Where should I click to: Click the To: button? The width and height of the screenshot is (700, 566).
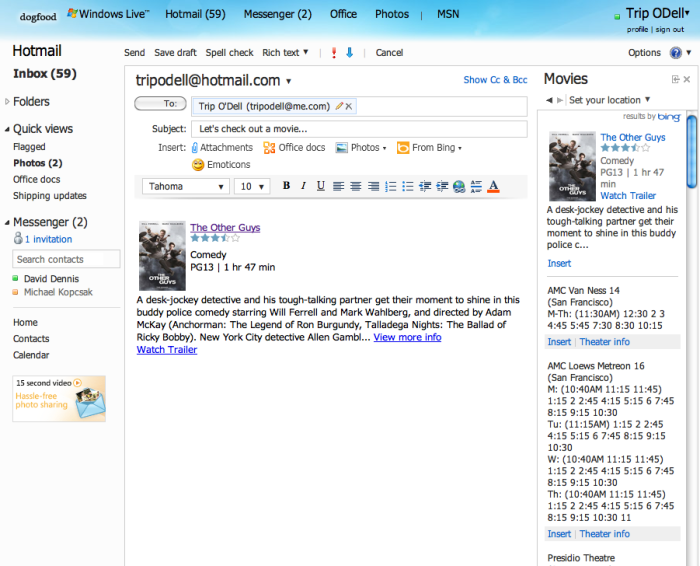pos(160,104)
